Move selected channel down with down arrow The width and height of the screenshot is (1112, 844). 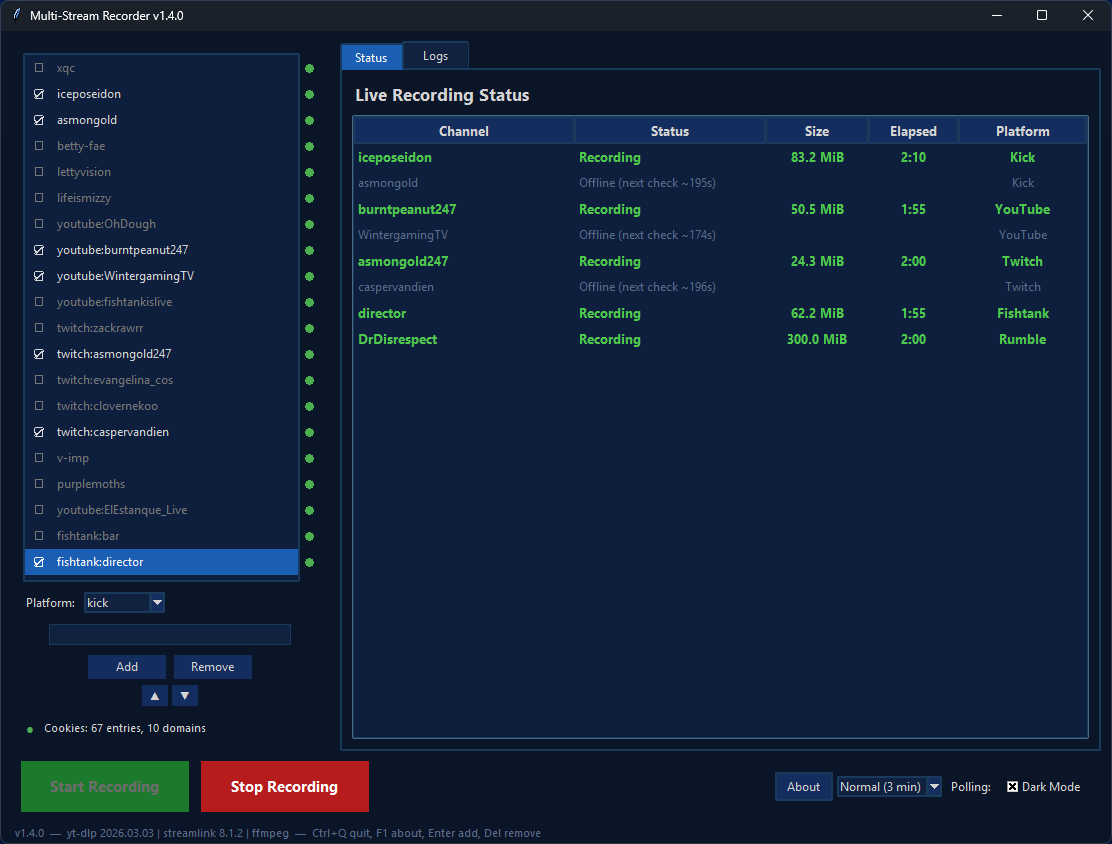[184, 696]
